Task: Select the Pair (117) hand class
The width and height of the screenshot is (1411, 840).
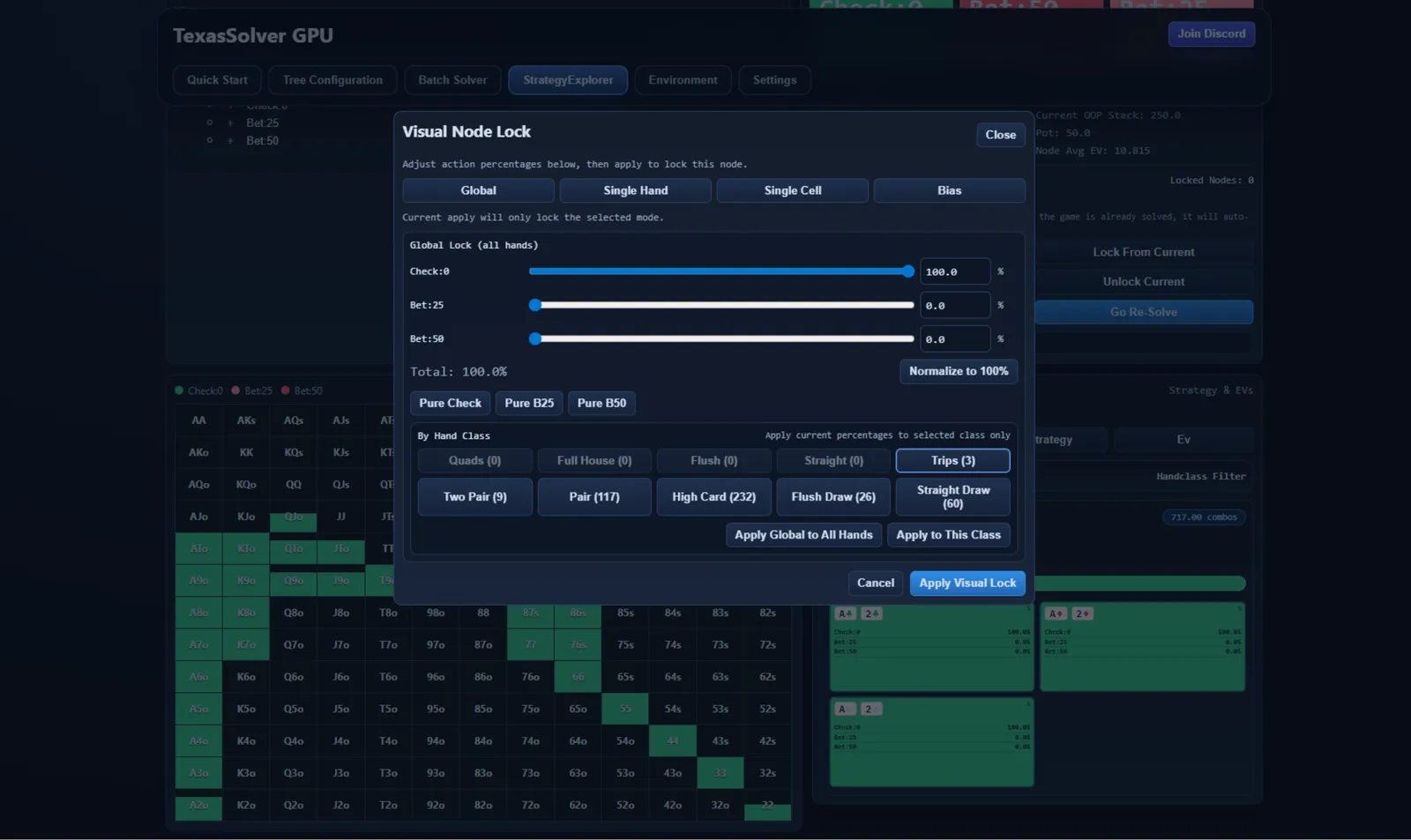Action: coord(594,496)
